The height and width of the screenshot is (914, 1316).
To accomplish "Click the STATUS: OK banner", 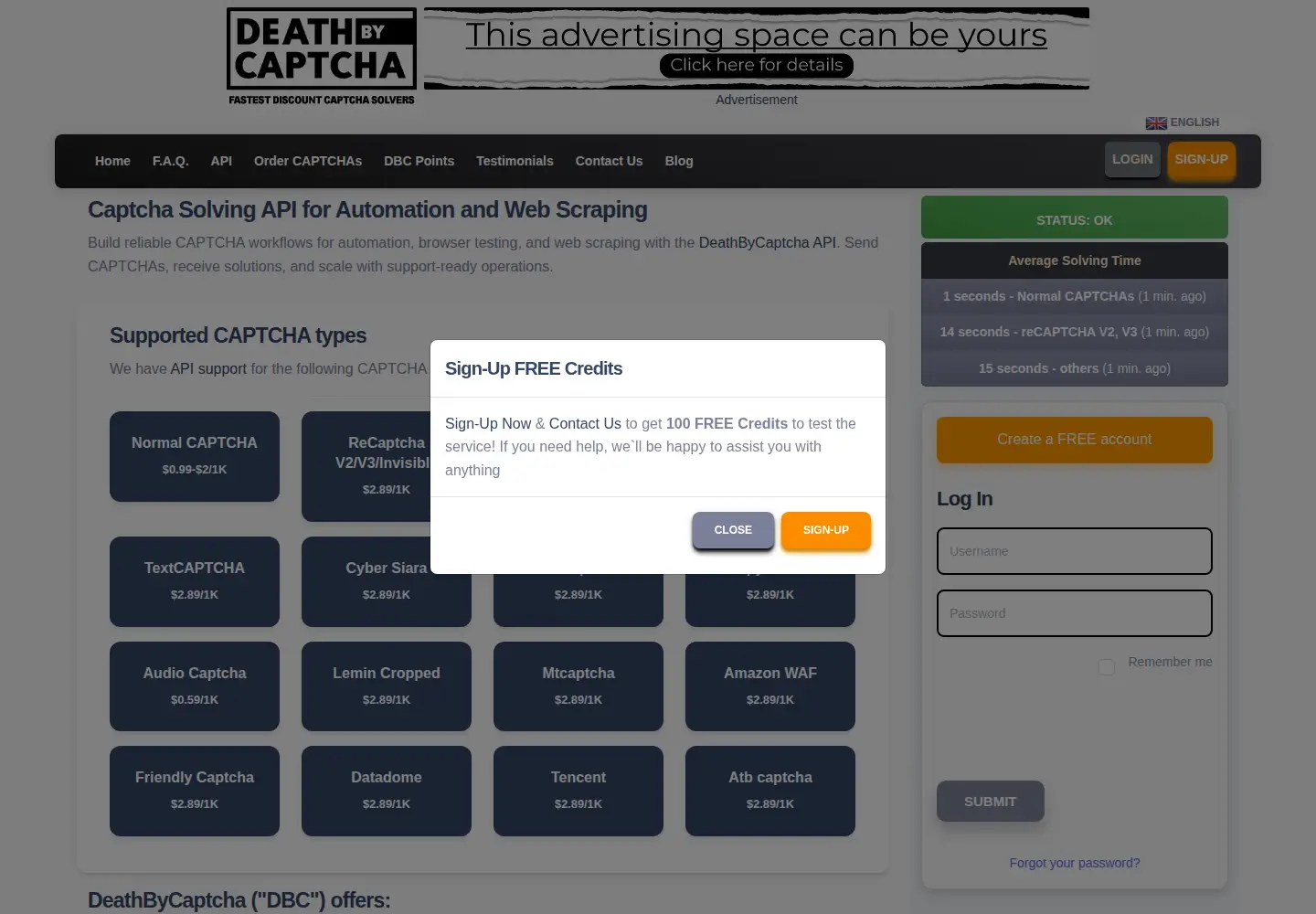I will pos(1075,218).
